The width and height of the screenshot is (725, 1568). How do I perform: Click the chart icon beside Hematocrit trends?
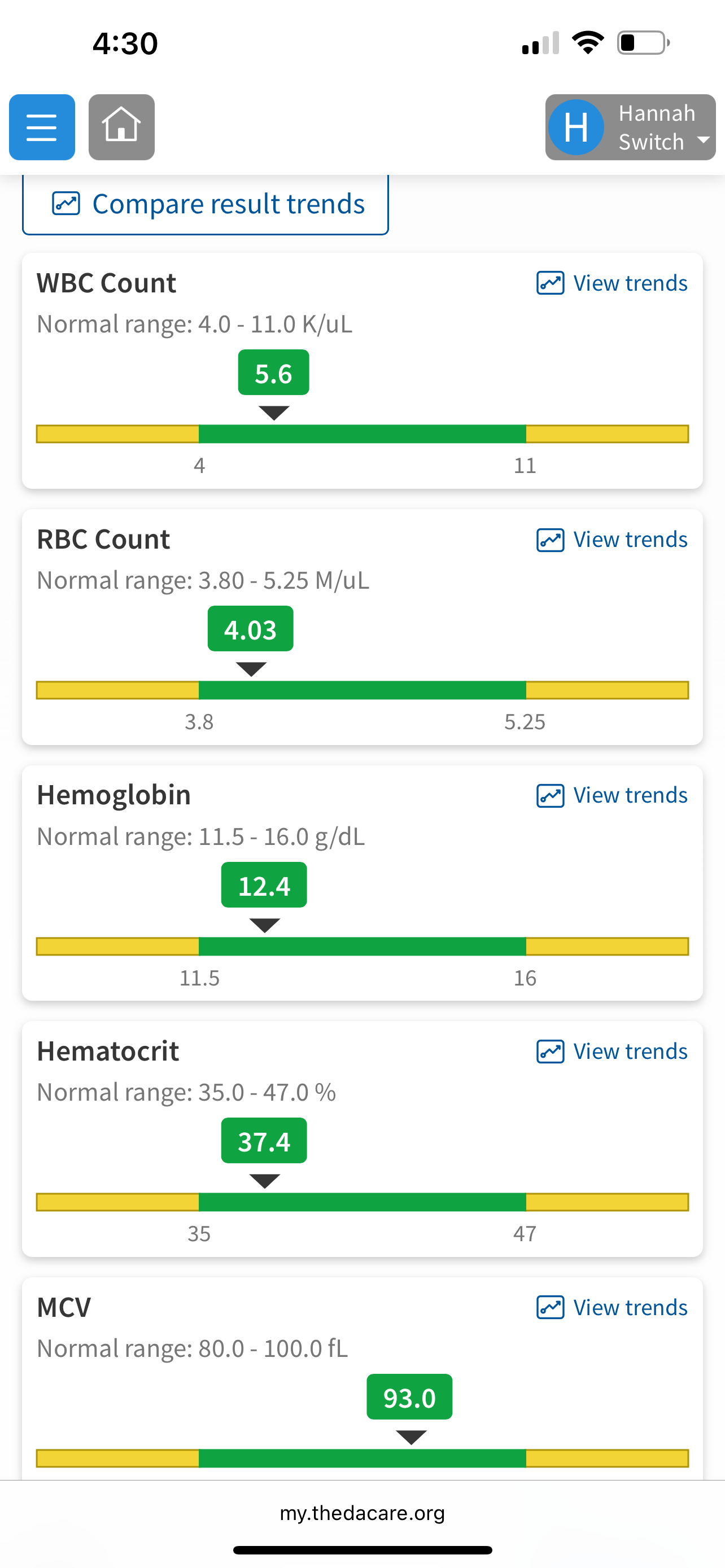(x=550, y=1051)
